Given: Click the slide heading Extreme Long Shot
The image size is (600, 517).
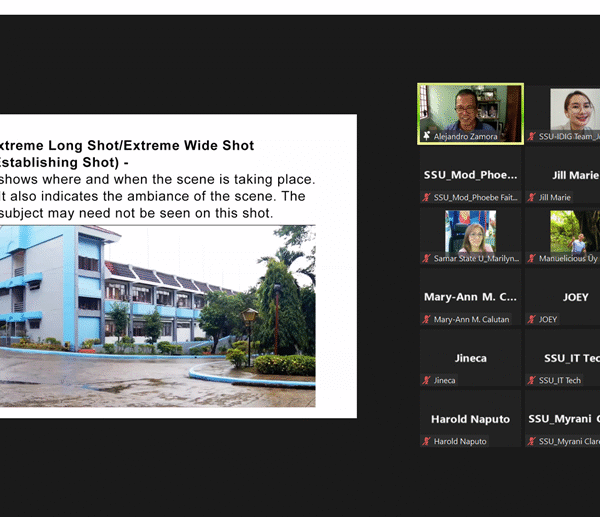Looking at the screenshot, I should point(127,145).
